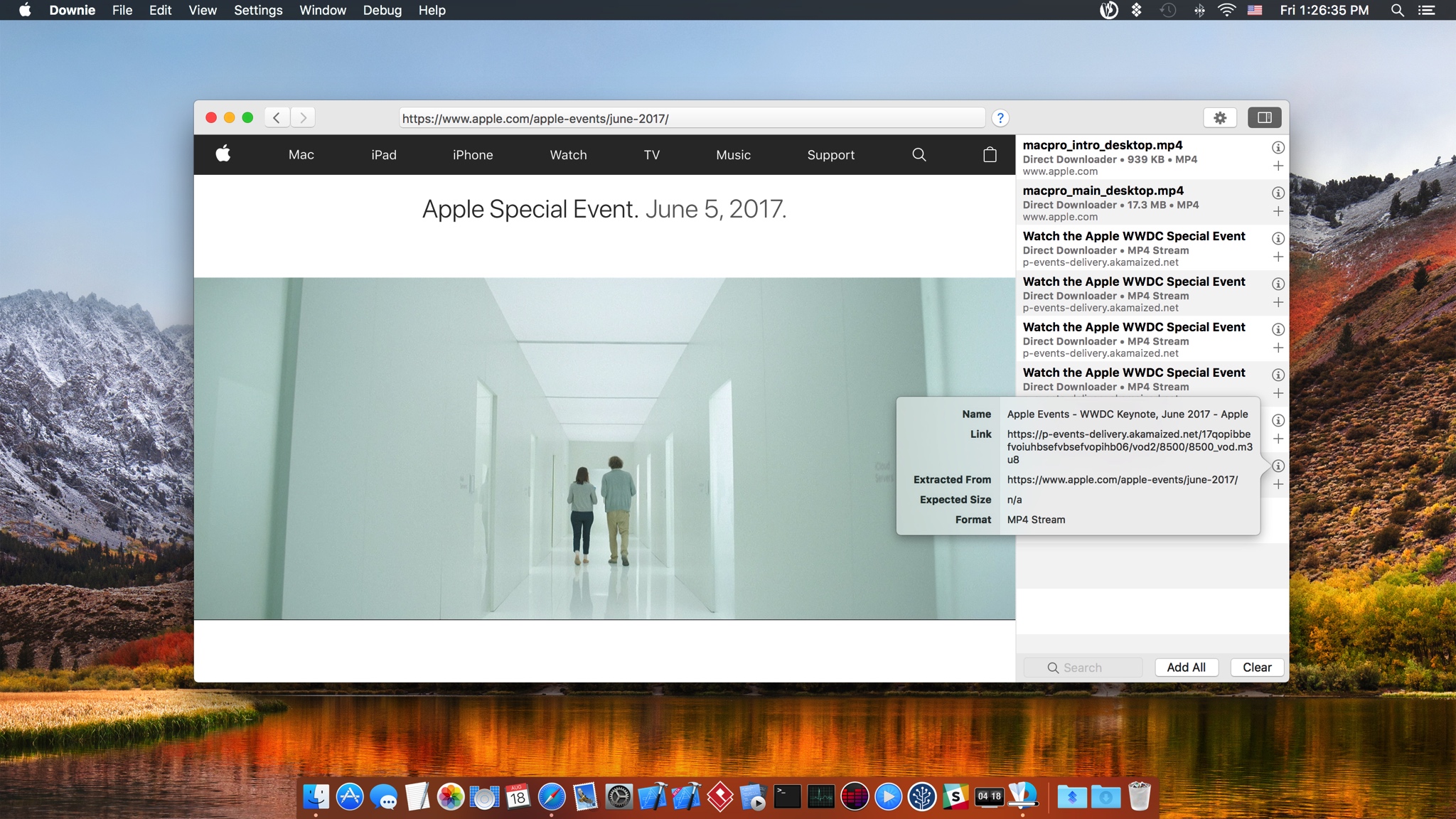1456x819 pixels.
Task: Click the 'MP4 Stream' Format value in popover
Action: (x=1036, y=520)
